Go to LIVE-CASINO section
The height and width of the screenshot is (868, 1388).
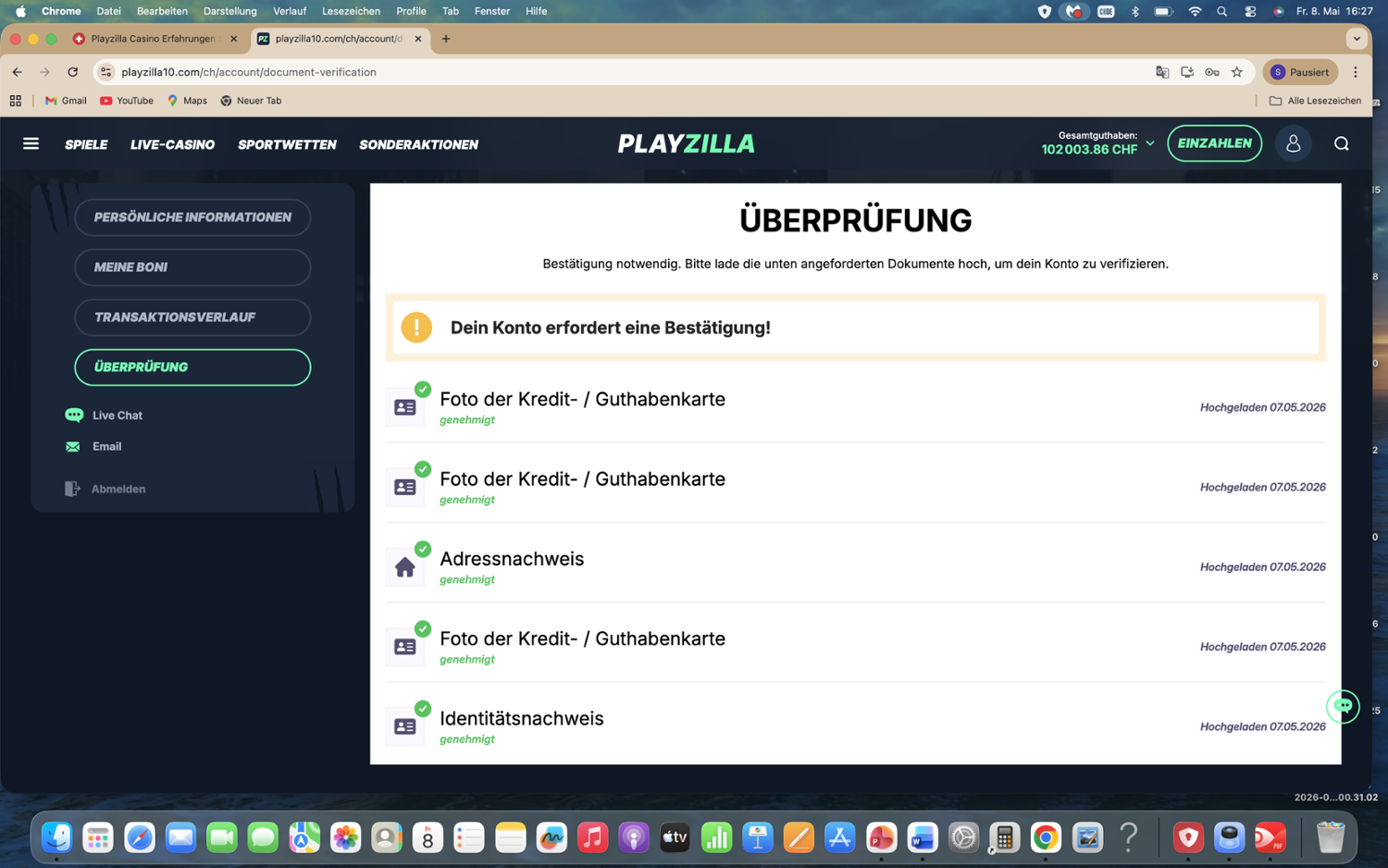pyautogui.click(x=173, y=144)
